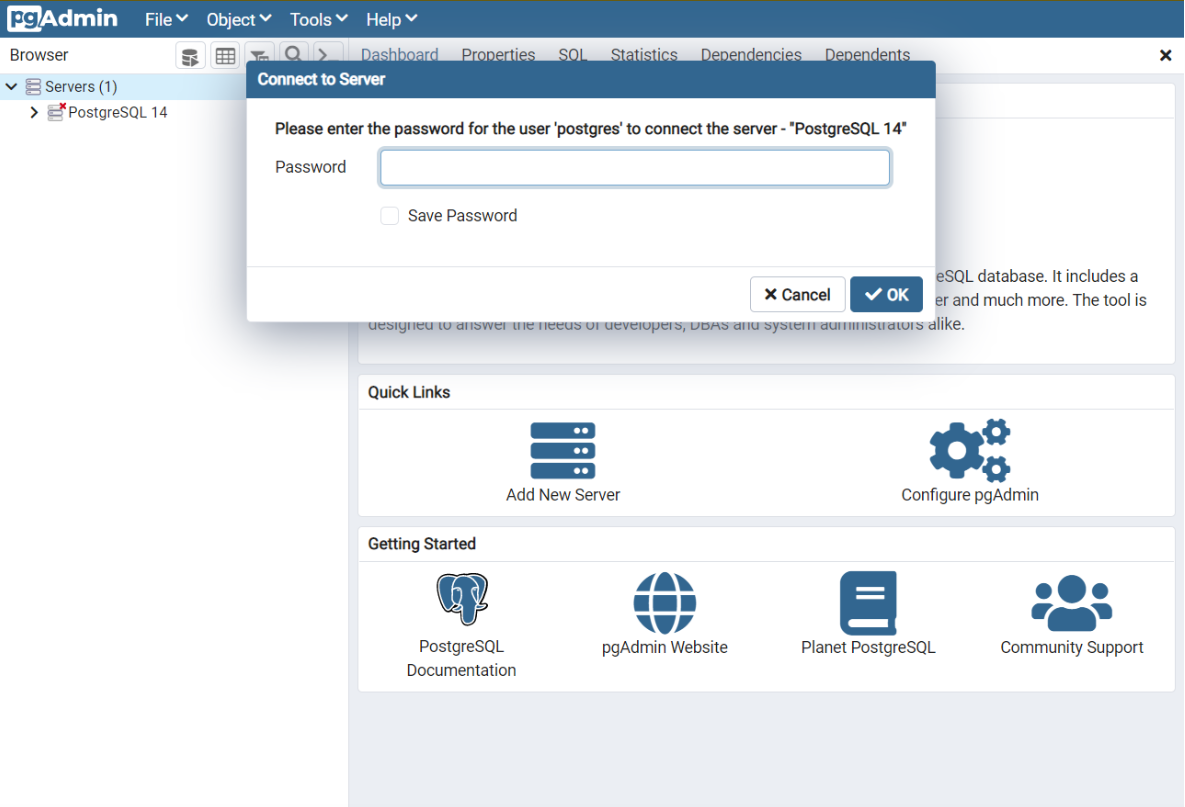Click the disconnected PostgreSQL 14 server icon
1185x807 pixels.
[x=56, y=113]
